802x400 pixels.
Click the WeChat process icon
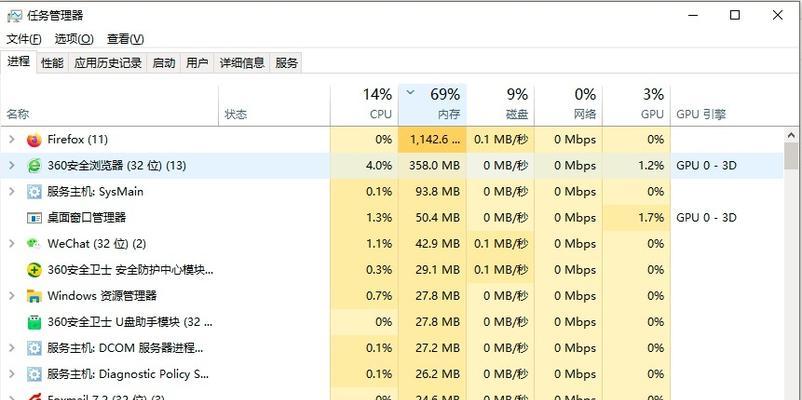point(34,244)
